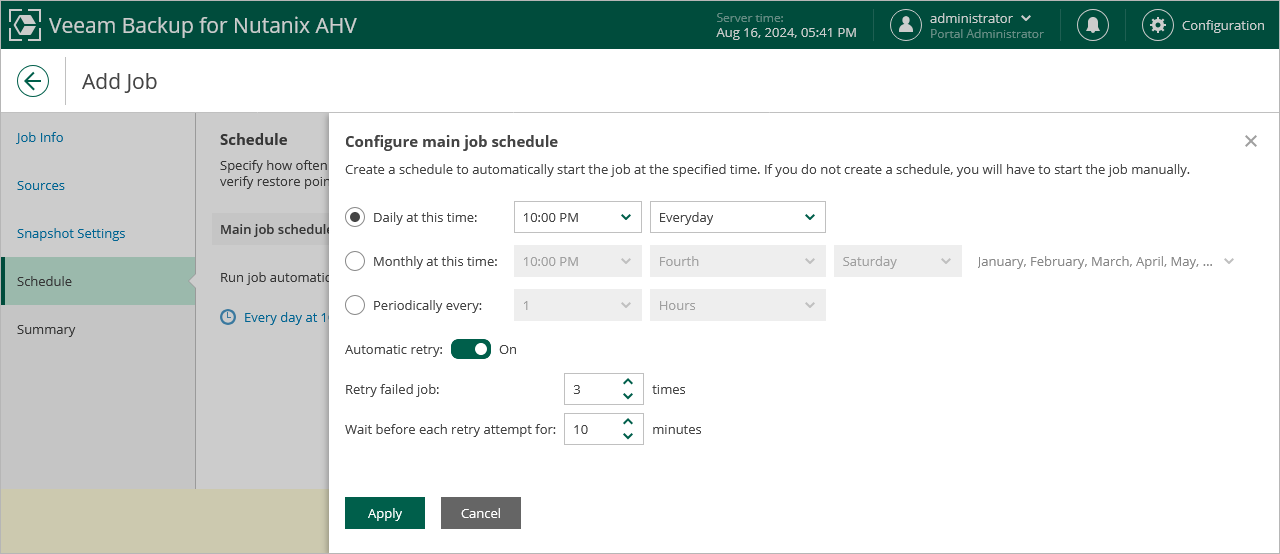Increase retry failed job count
This screenshot has width=1280, height=554.
[628, 382]
